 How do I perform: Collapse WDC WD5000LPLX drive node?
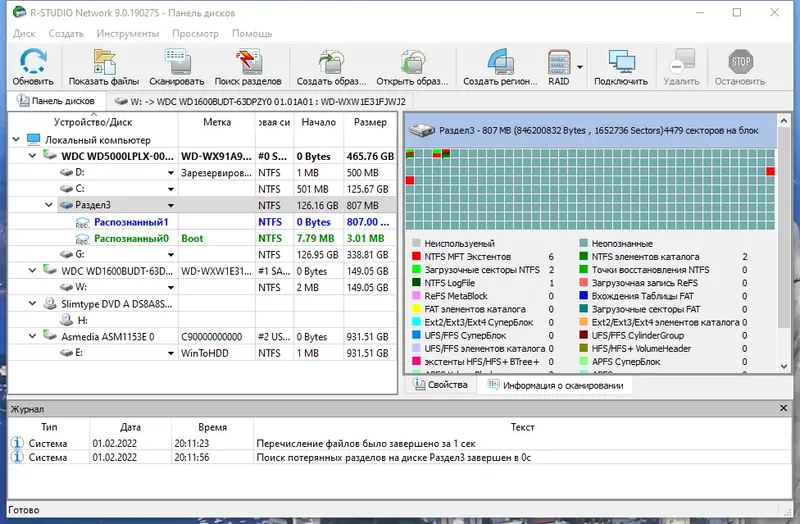[33, 156]
